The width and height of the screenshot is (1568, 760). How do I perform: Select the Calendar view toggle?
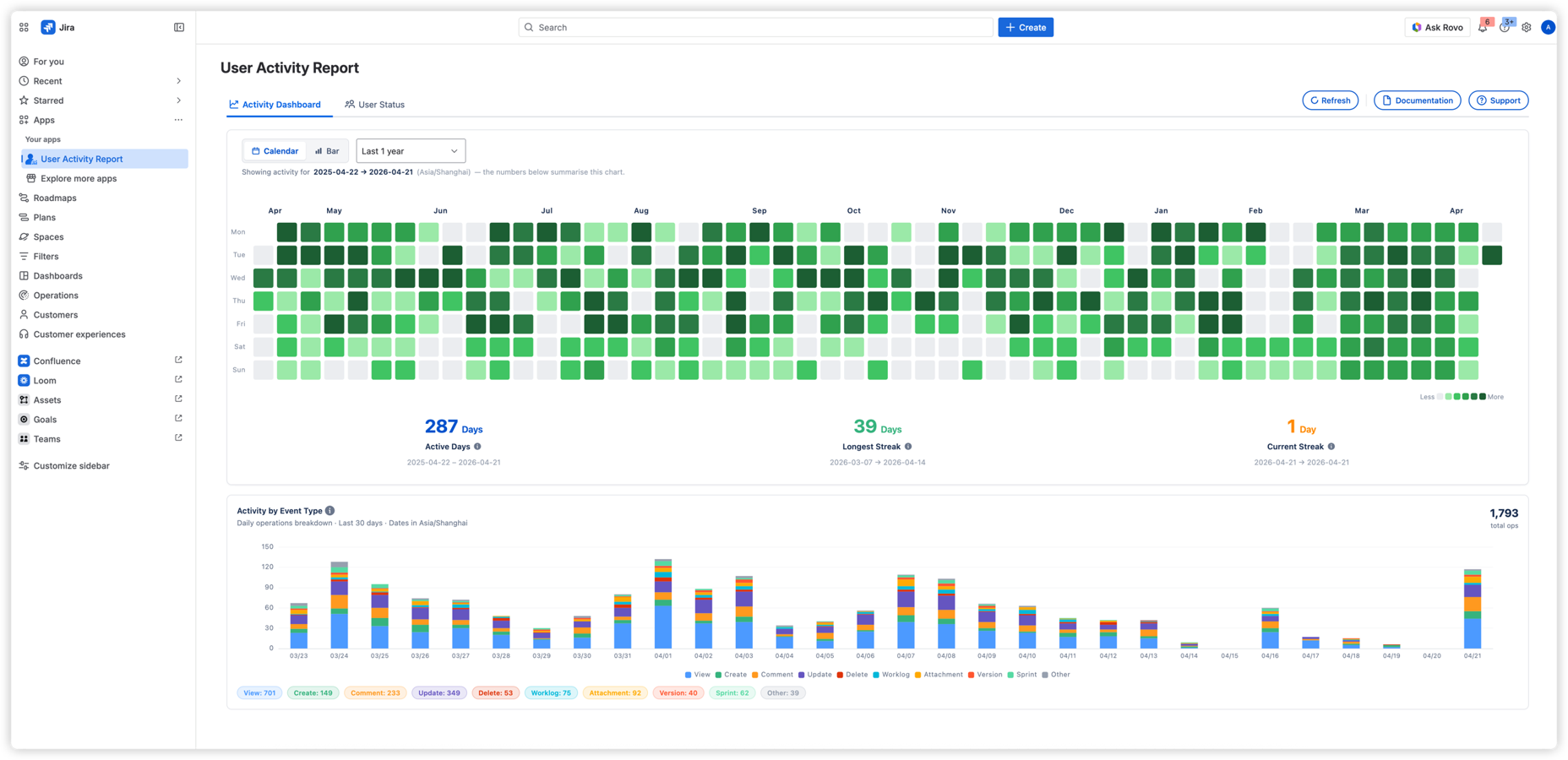[x=274, y=150]
